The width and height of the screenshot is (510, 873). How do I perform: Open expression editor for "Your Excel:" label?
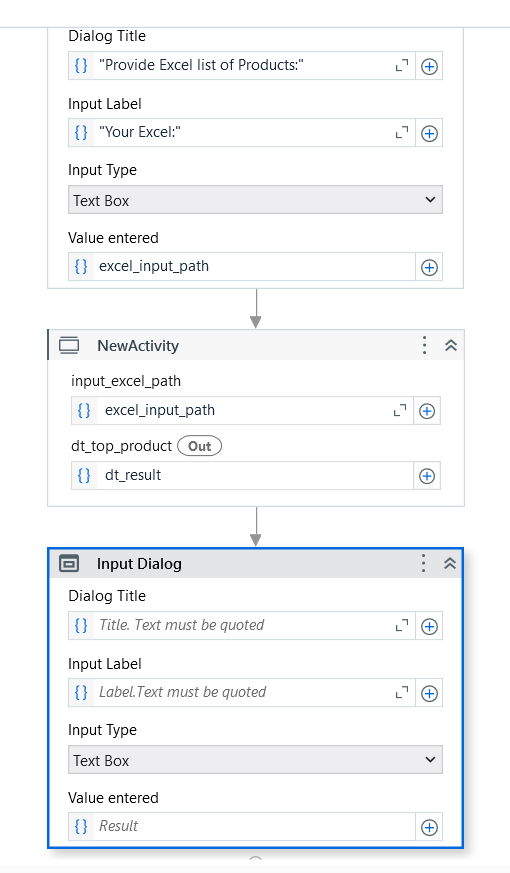coord(401,133)
